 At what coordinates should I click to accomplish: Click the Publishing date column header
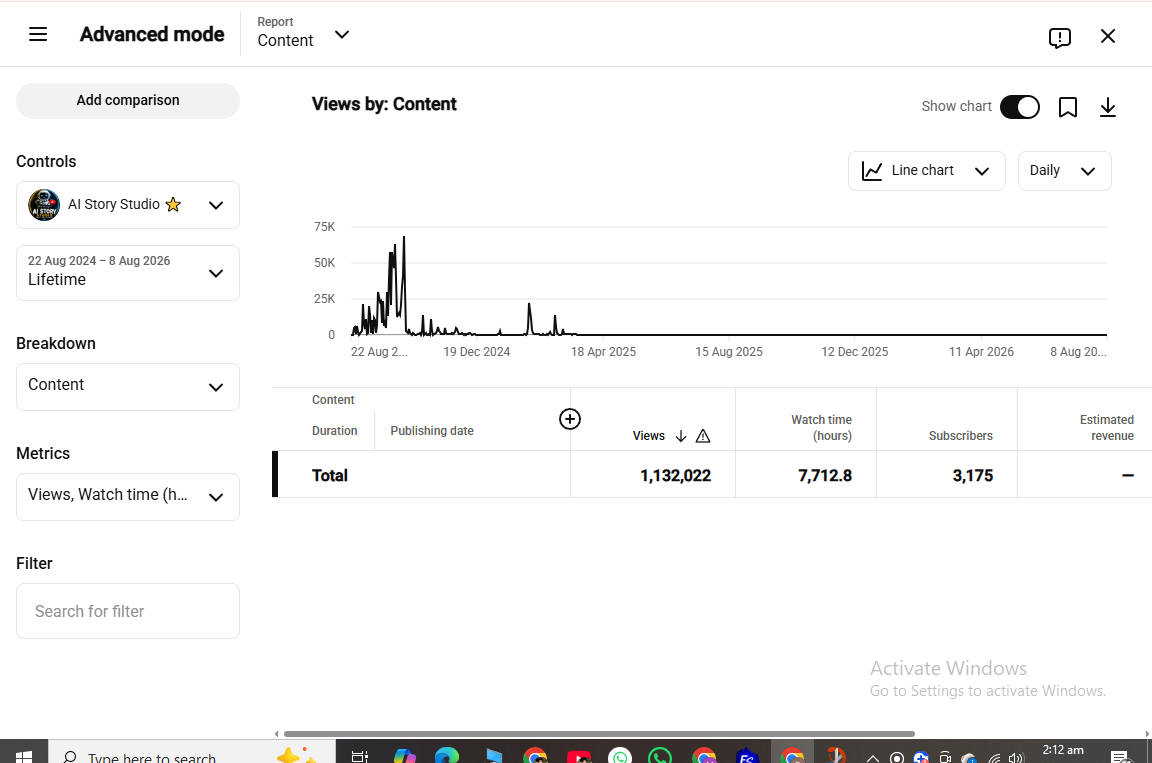pos(432,431)
